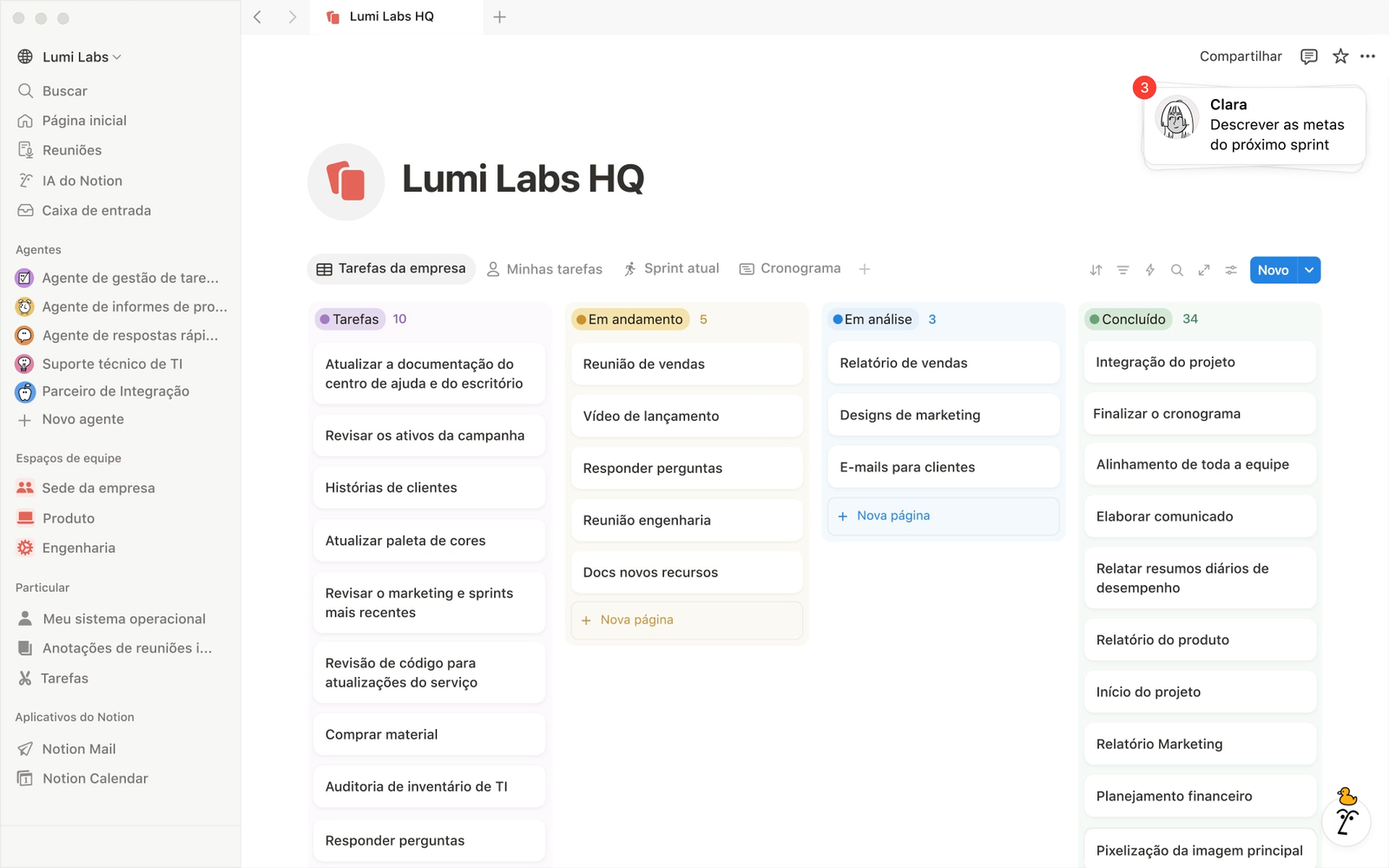This screenshot has width=1389, height=868.
Task: Switch to the Cronograma view
Action: [790, 269]
